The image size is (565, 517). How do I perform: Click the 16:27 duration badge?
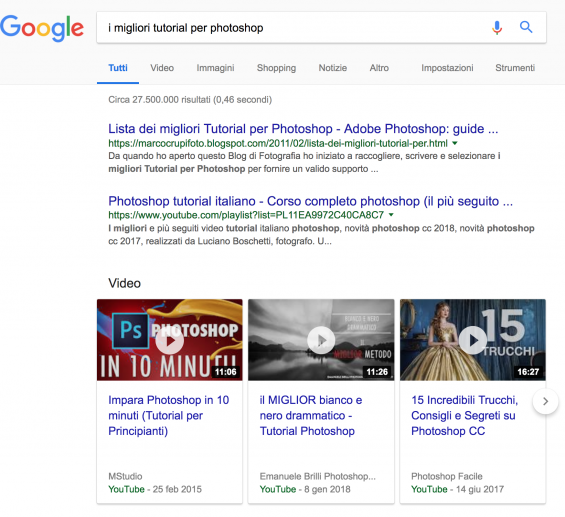528,372
